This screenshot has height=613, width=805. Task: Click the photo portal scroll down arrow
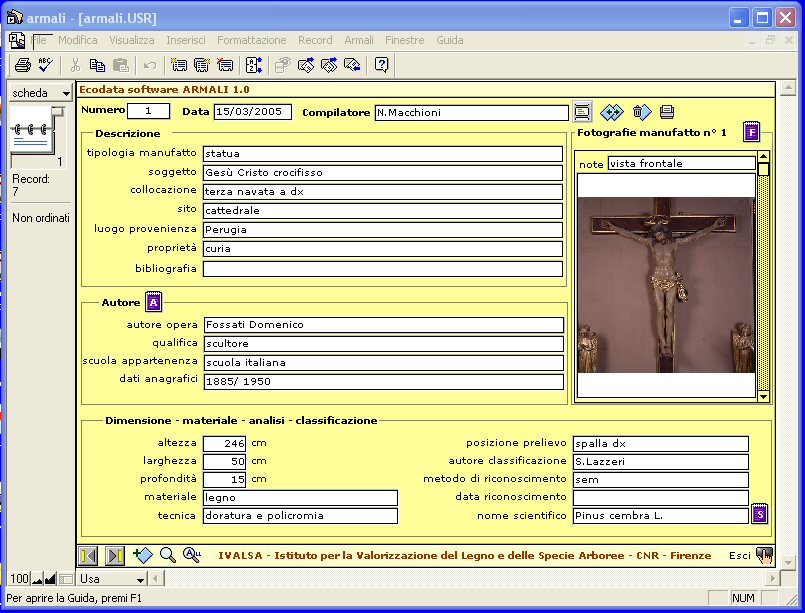[763, 396]
